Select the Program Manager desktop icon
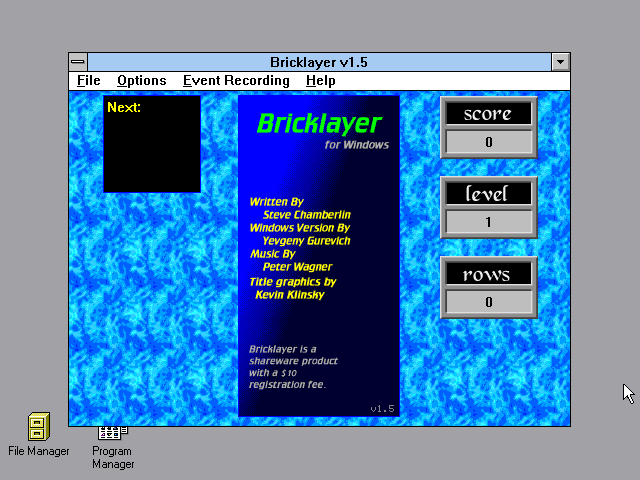The image size is (640, 480). pos(113,433)
